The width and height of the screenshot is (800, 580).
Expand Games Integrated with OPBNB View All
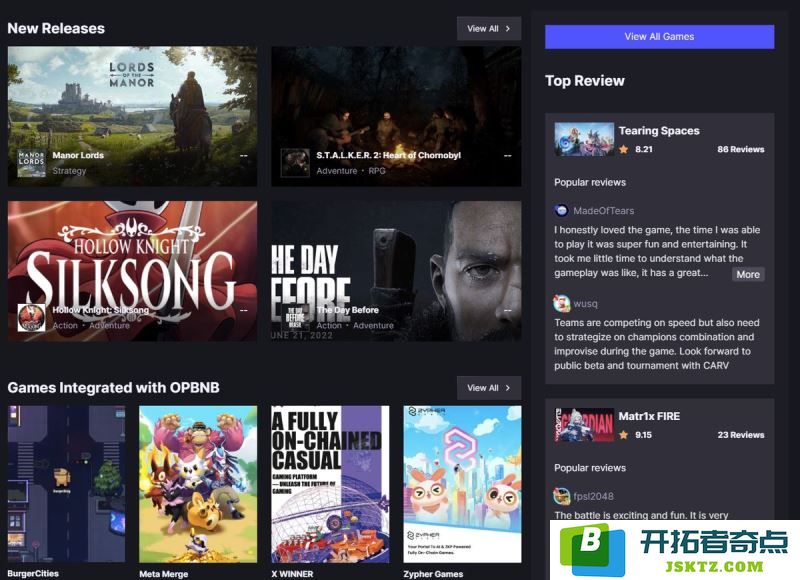pyautogui.click(x=489, y=388)
